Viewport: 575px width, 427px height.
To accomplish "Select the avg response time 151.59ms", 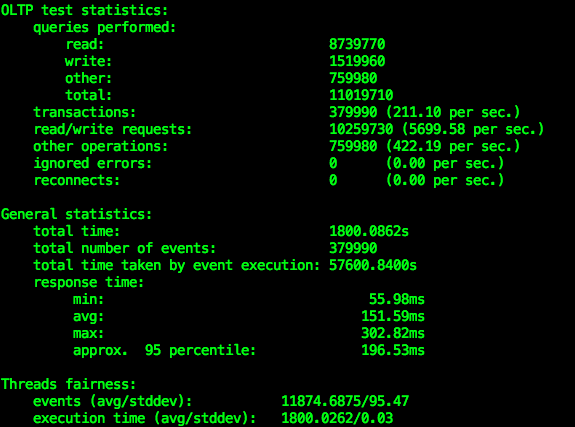I will 393,316.
